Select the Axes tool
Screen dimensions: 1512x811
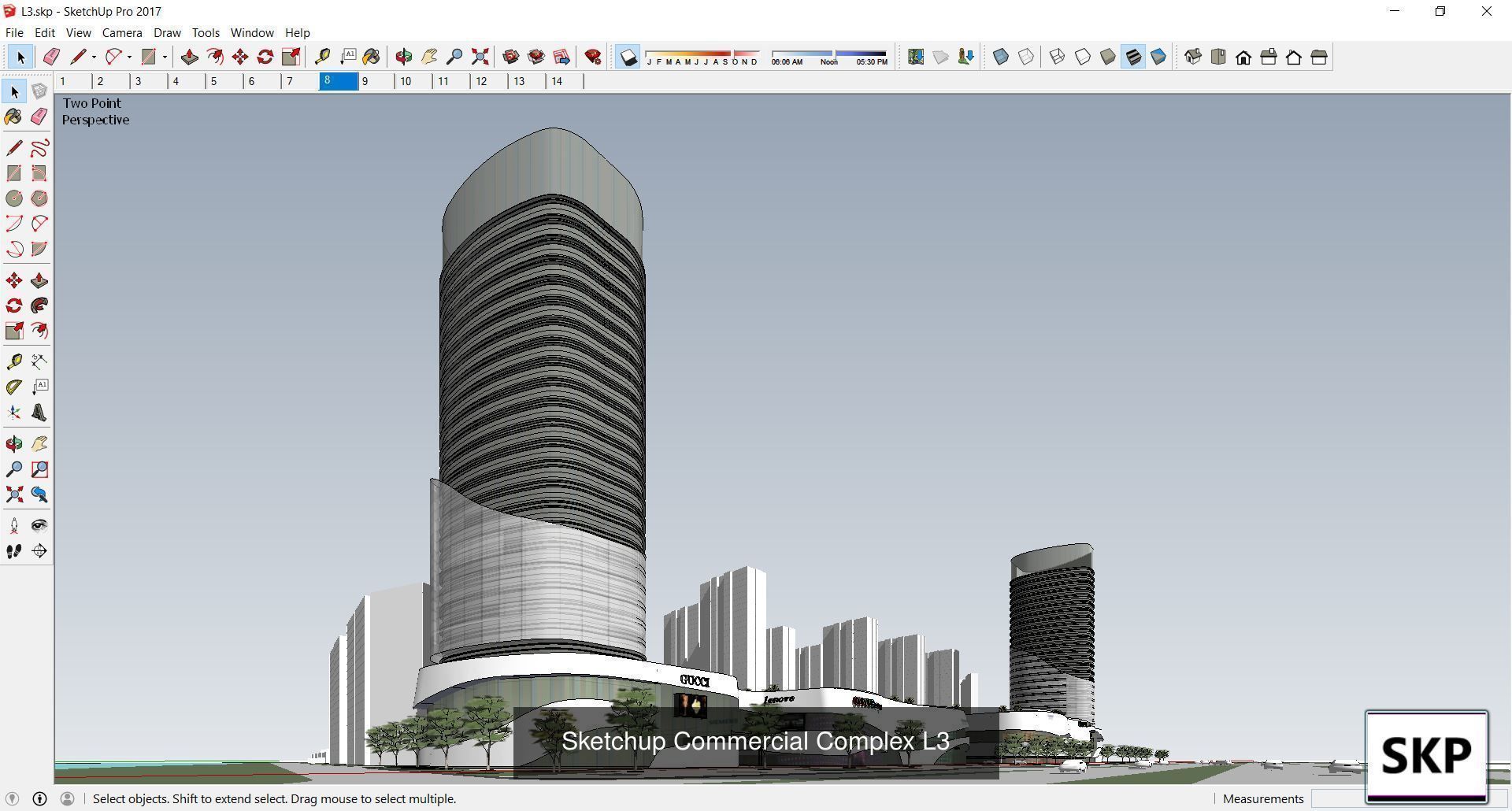(x=14, y=413)
